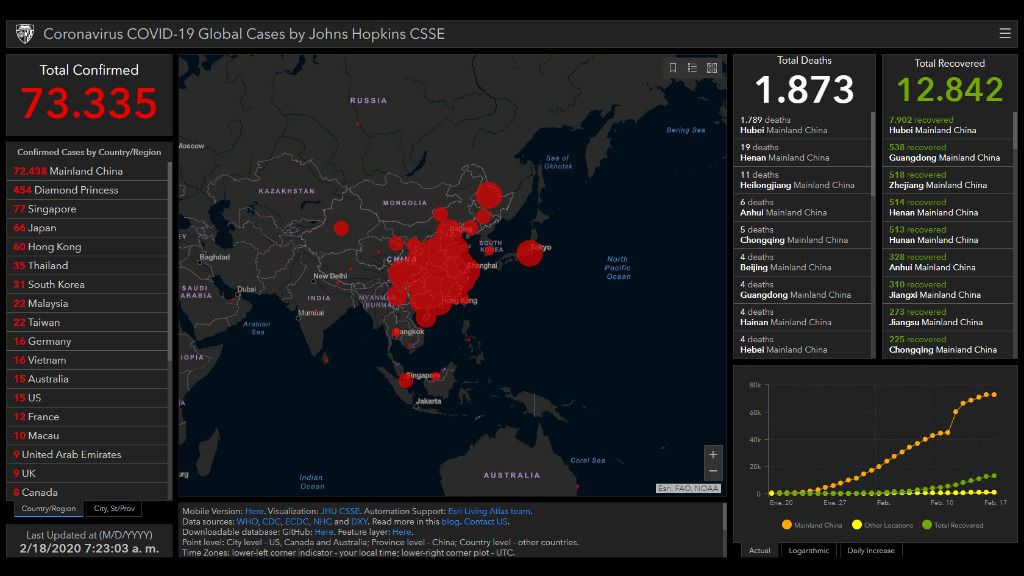1024x576 pixels.
Task: Switch to City, St/Prov tab
Action: pyautogui.click(x=114, y=508)
